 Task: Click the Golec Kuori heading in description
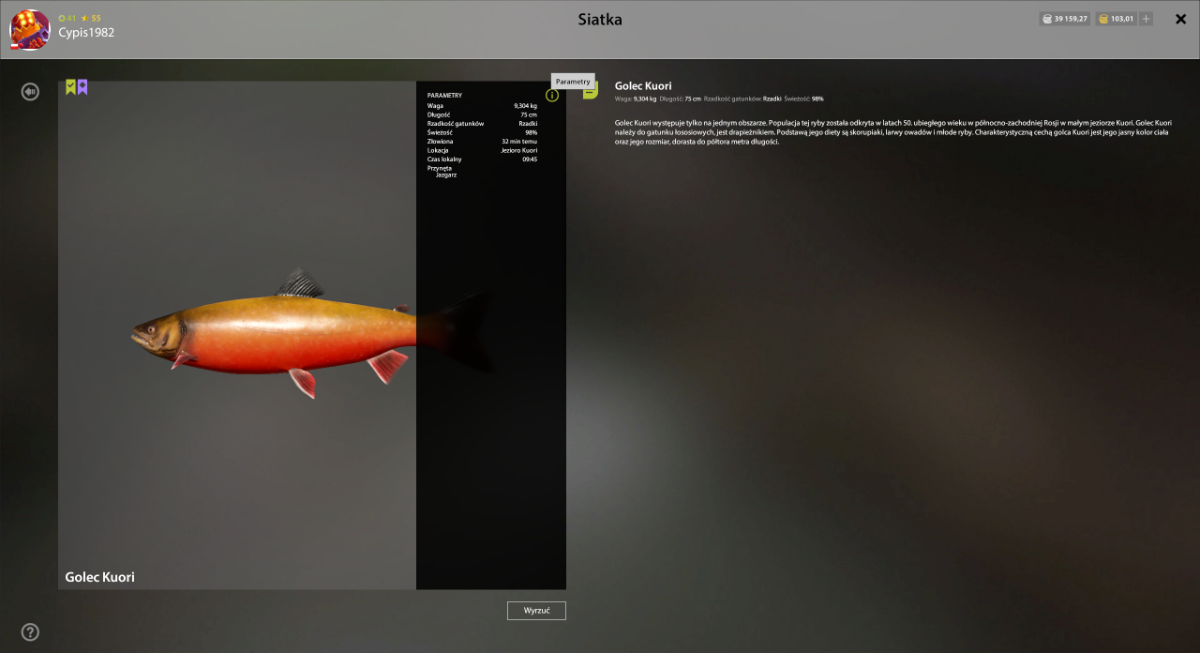(x=643, y=86)
